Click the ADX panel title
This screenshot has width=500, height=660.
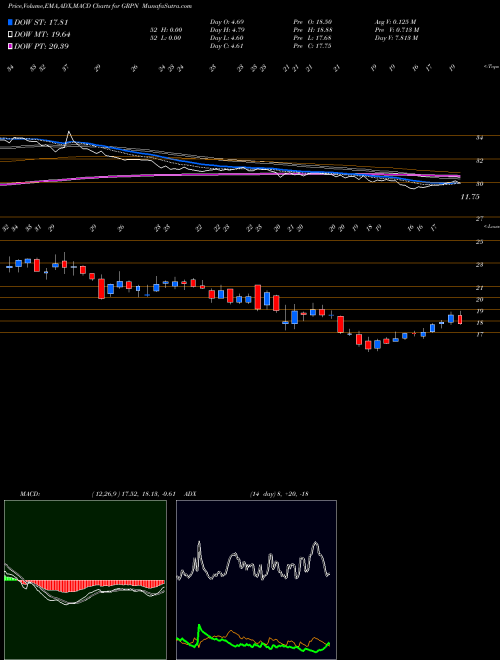[191, 494]
